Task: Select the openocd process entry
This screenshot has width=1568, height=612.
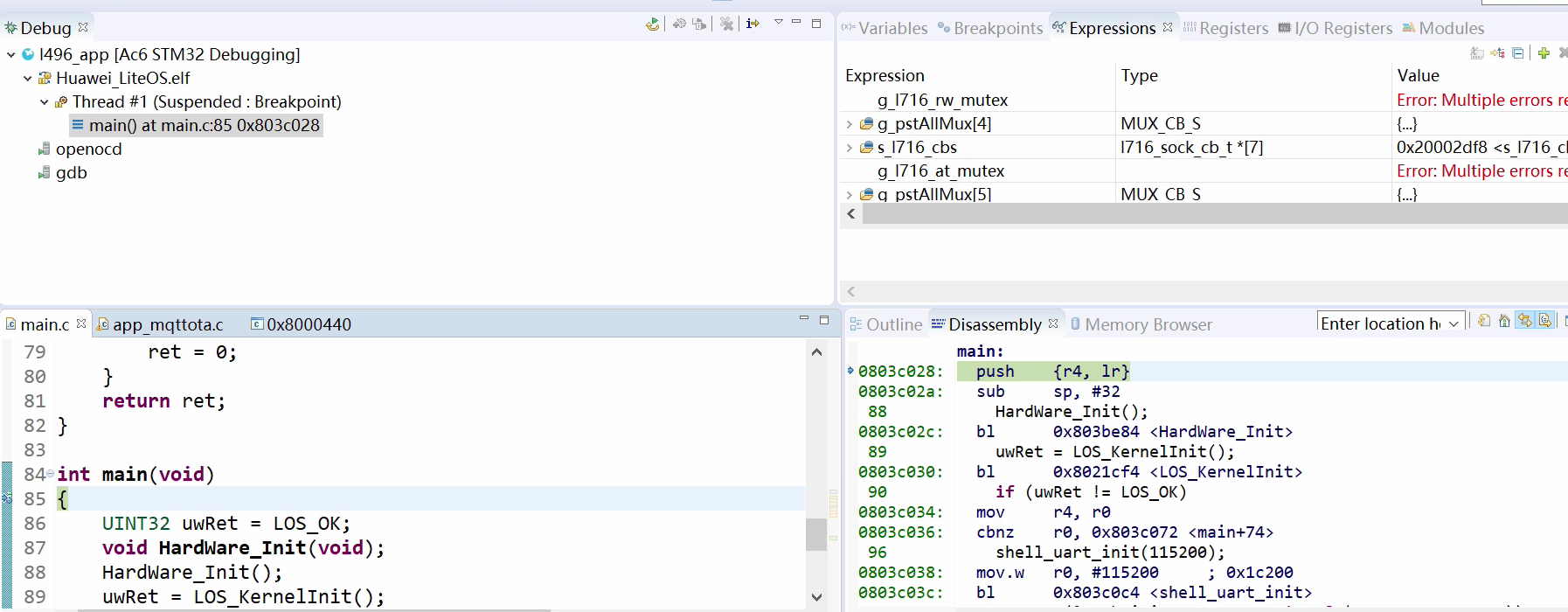Action: click(x=88, y=150)
